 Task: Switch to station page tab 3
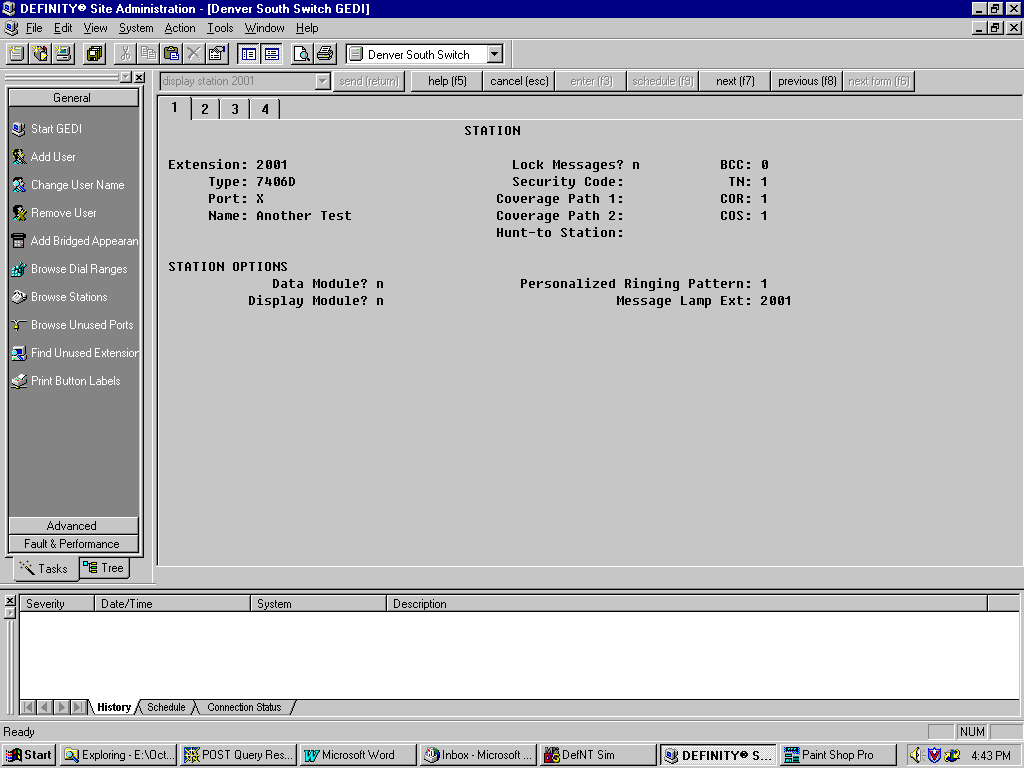(235, 109)
